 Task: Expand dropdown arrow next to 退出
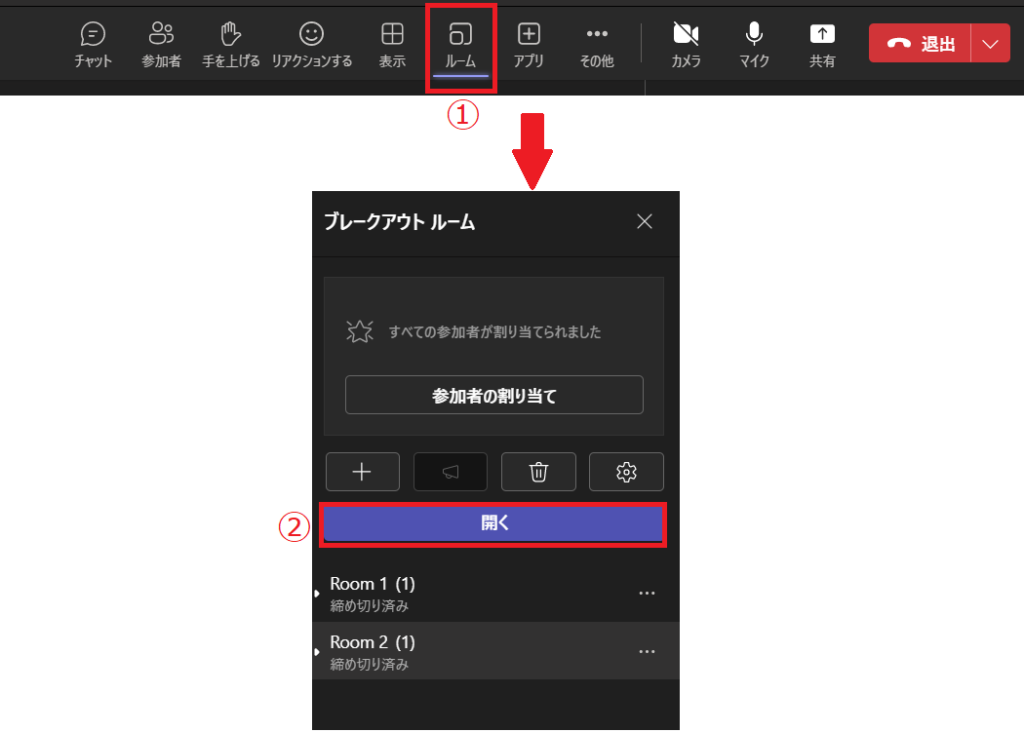point(990,44)
